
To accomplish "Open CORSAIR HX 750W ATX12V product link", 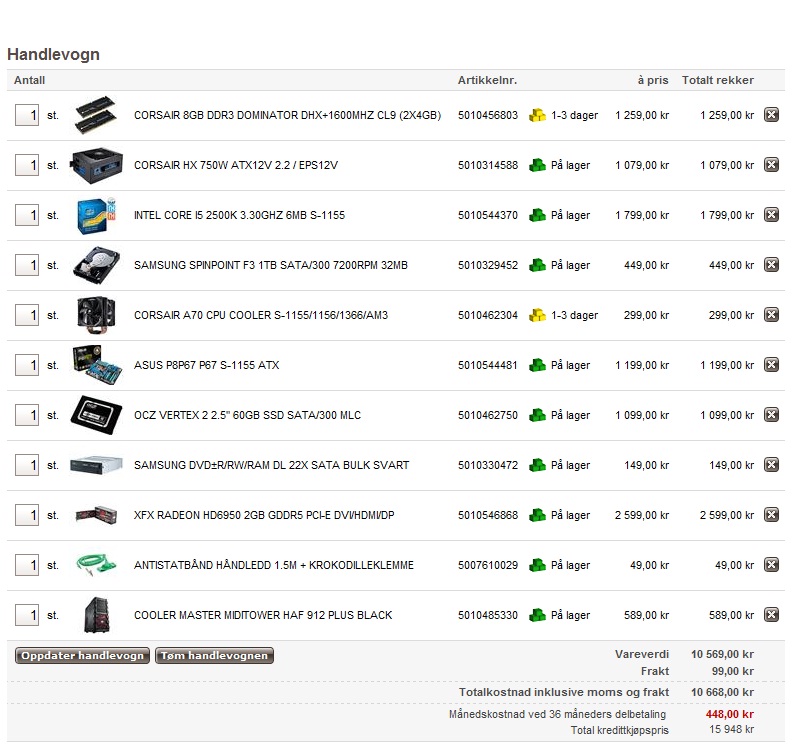I will point(236,165).
